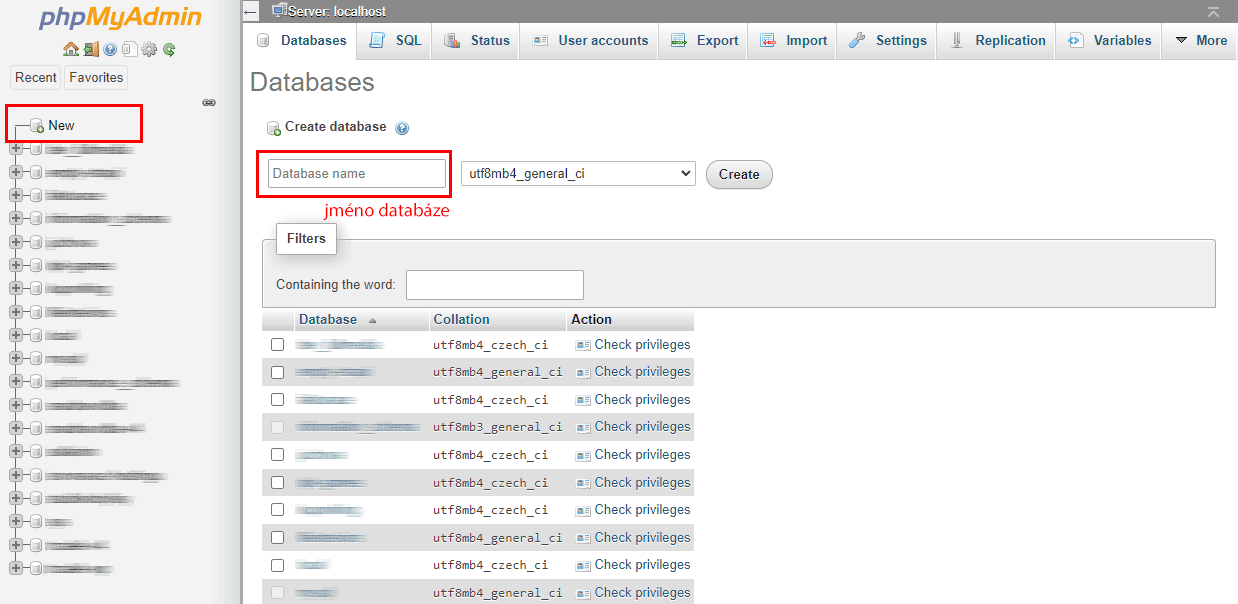Reload navigation panel with green arrow icon
1238x604 pixels.
click(169, 49)
